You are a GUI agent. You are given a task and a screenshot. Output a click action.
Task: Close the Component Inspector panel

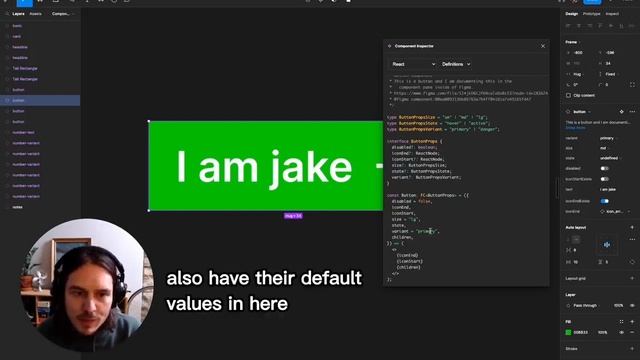pyautogui.click(x=543, y=46)
